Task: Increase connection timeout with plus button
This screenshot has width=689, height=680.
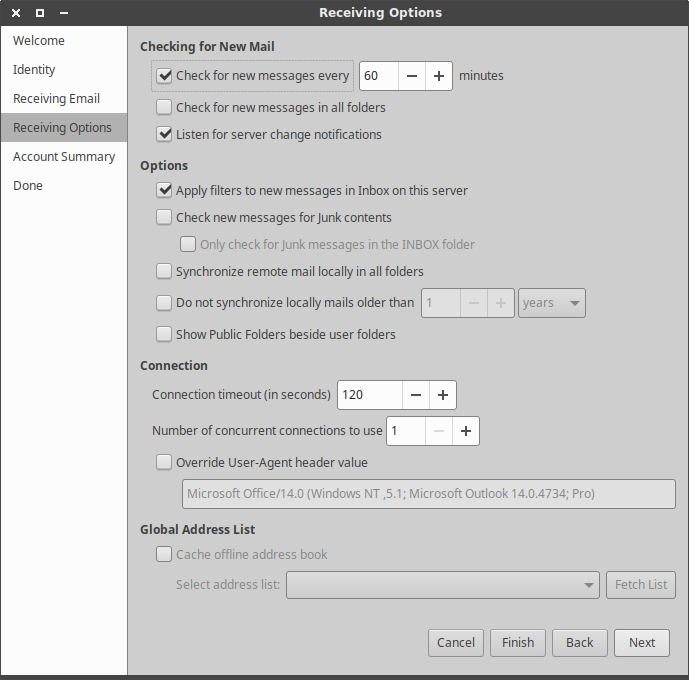Action: 443,395
